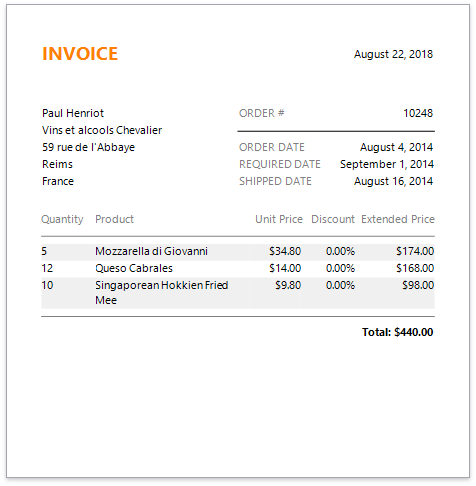
Task: Select order number 10248
Action: tap(418, 113)
